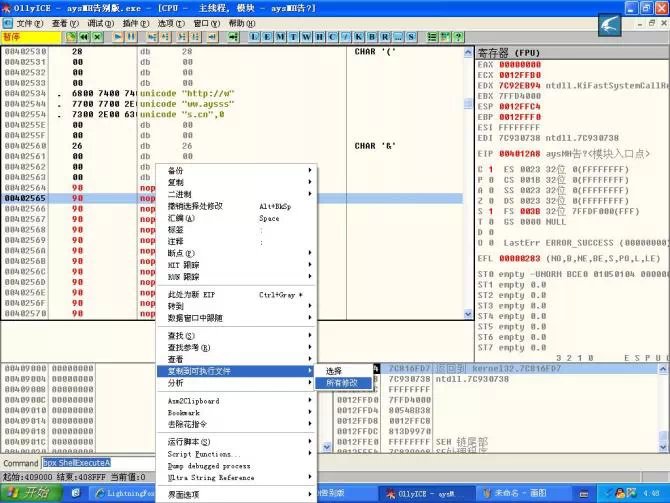The image size is (670, 503).
Task: Show Breakpoints window with B button
Action: (x=375, y=37)
